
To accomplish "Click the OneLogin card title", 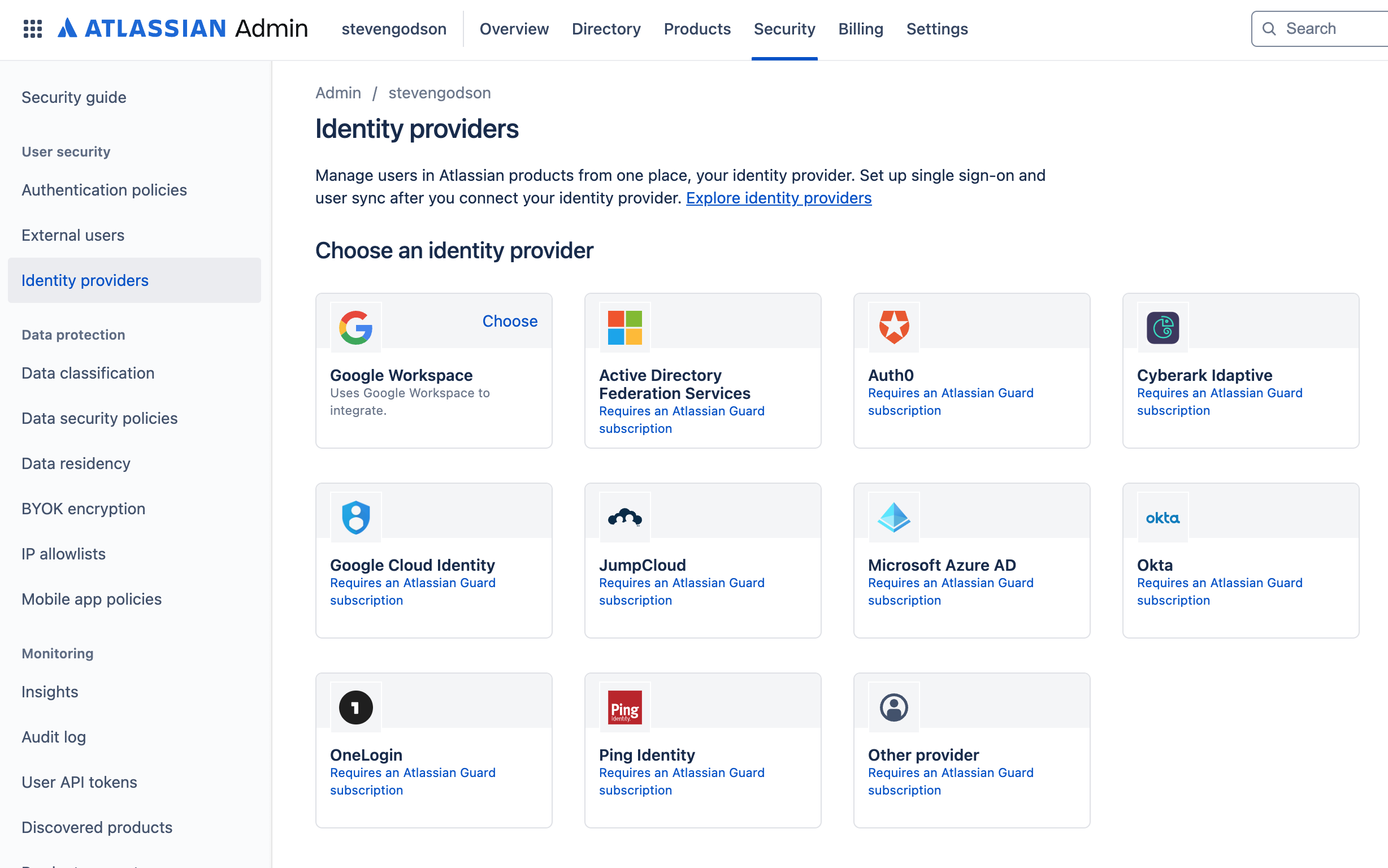I will (x=366, y=755).
